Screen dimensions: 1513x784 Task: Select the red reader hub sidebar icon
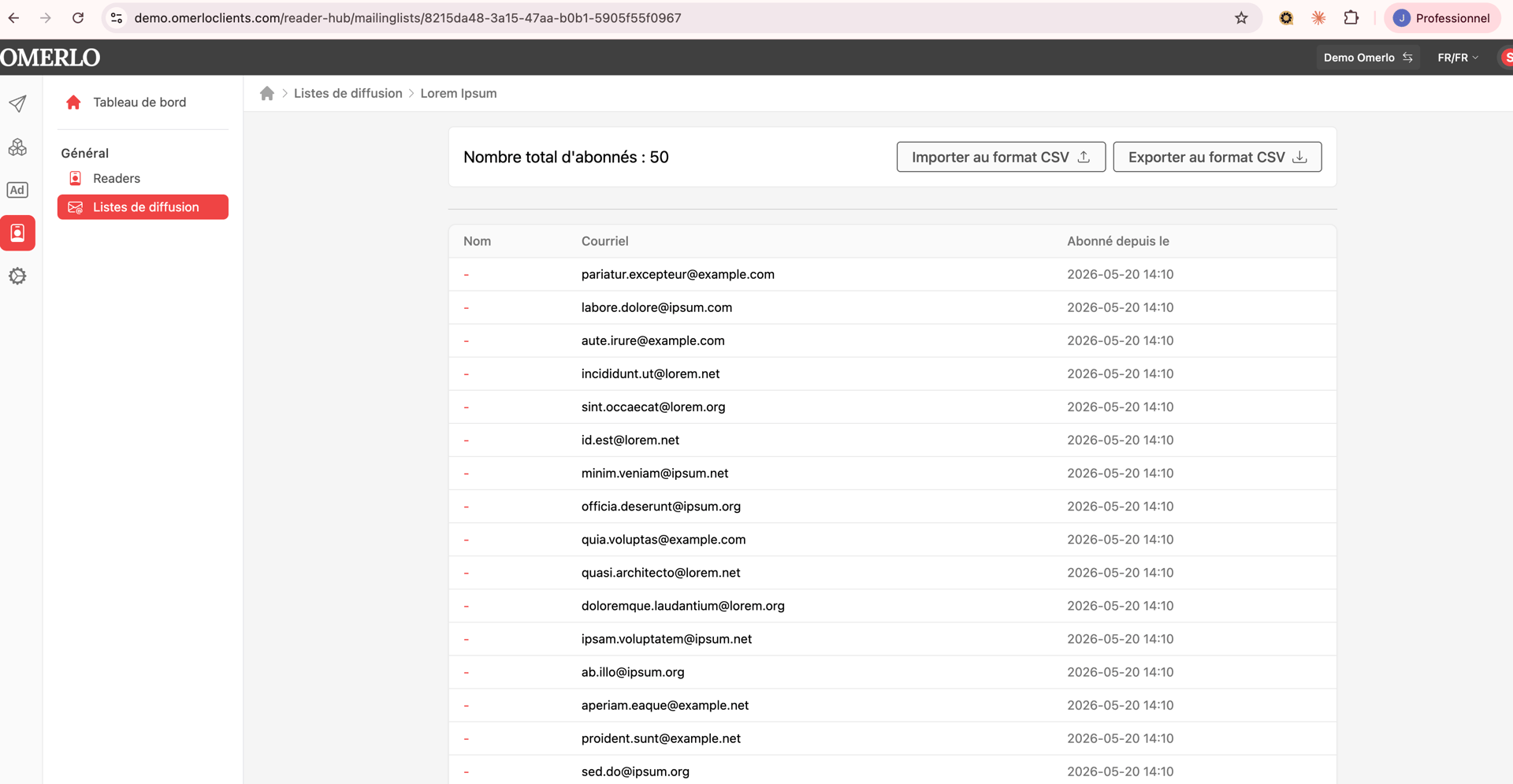click(17, 232)
